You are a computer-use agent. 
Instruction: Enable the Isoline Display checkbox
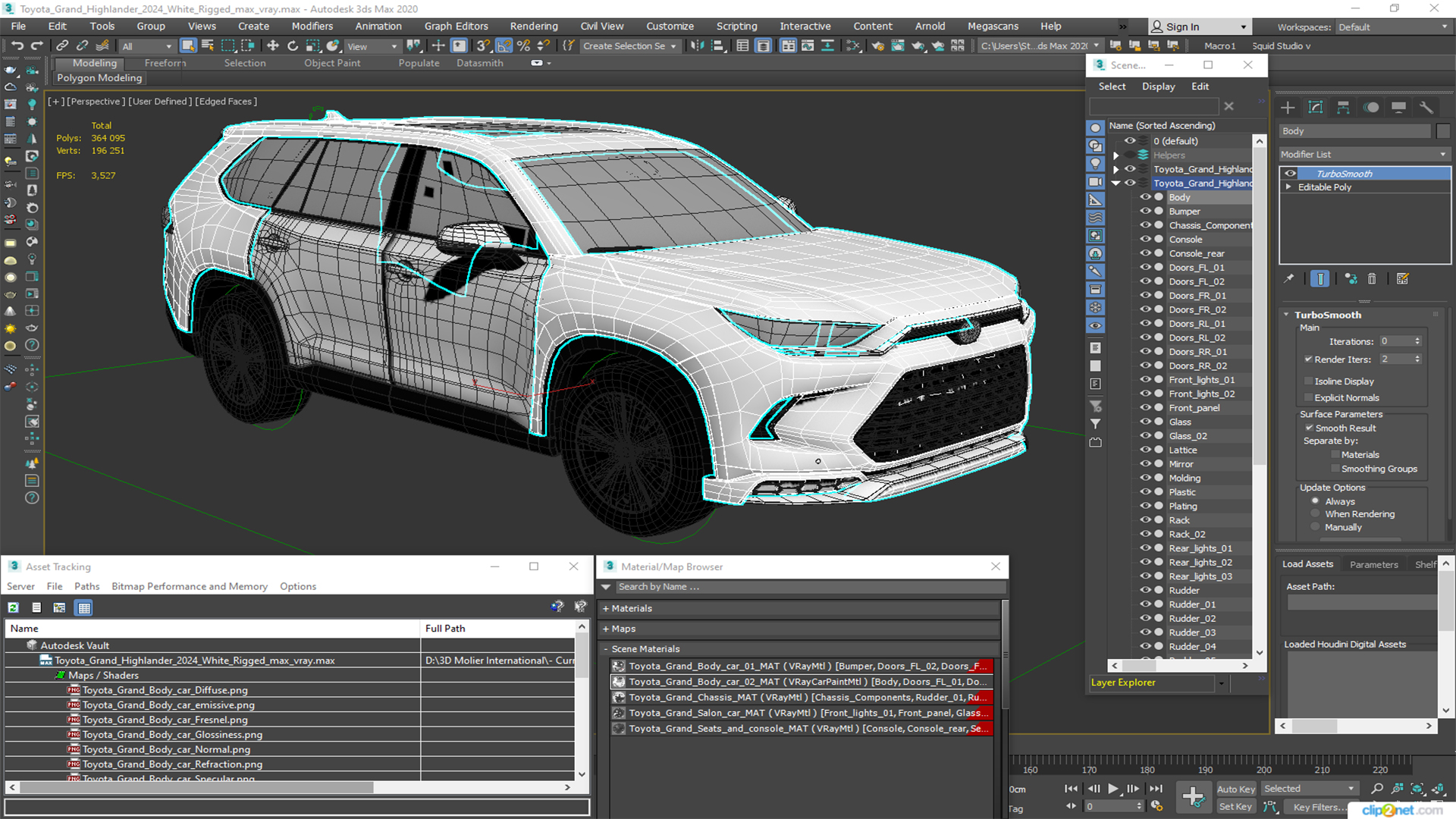coord(1308,381)
